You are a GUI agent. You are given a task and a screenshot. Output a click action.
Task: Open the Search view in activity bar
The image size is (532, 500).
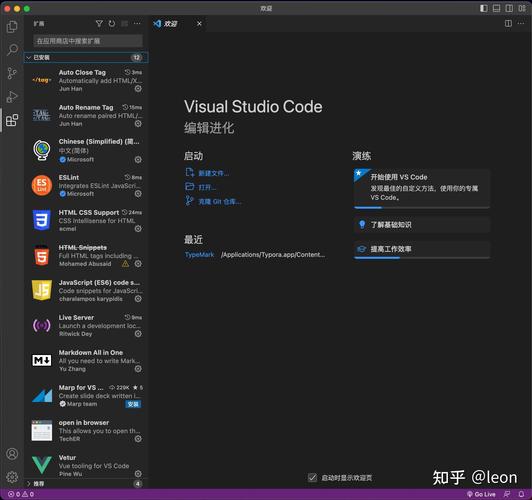point(12,50)
